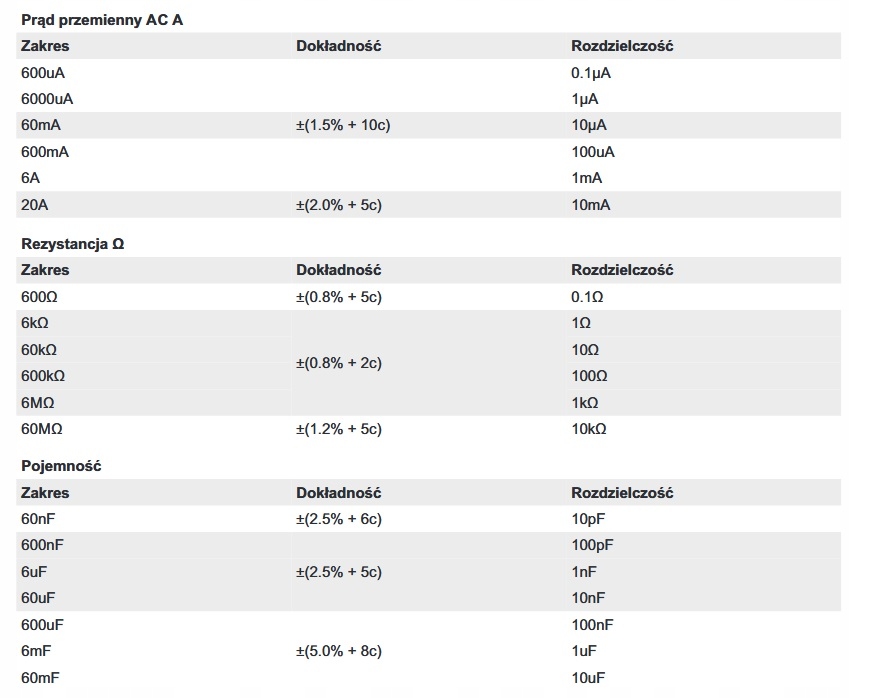The width and height of the screenshot is (871, 698).
Task: Click the Zakres header in the AC current table
Action: click(45, 46)
